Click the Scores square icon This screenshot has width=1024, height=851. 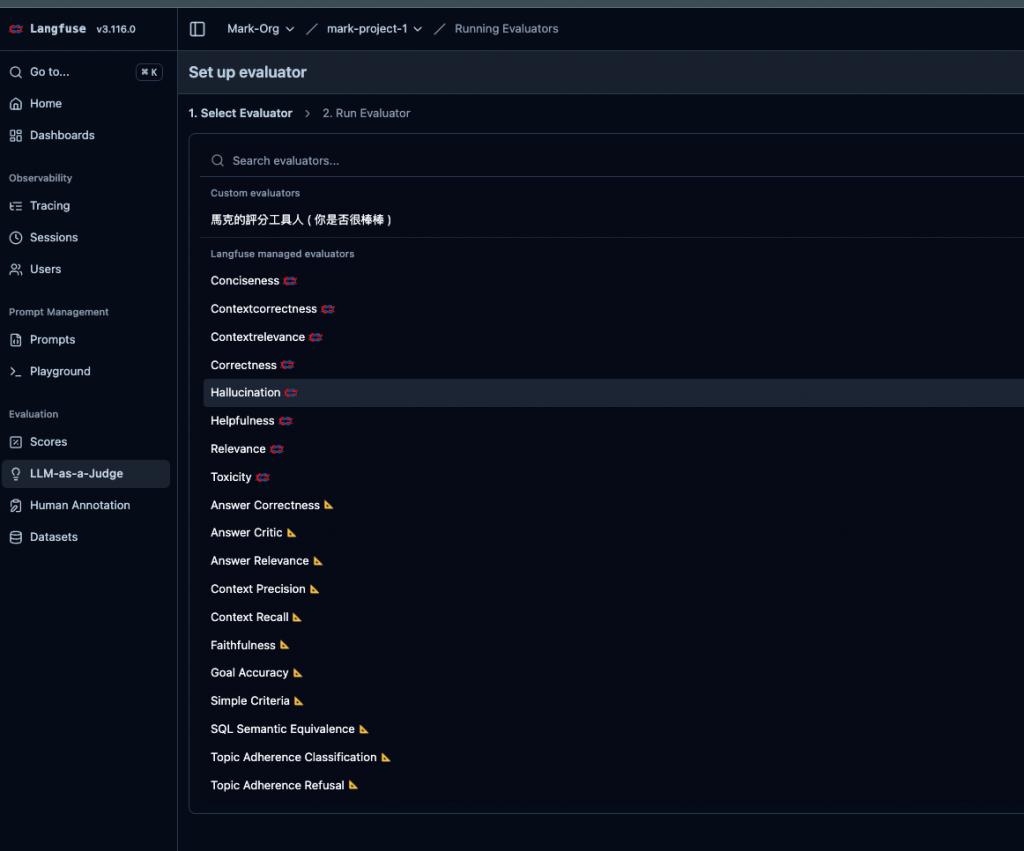tap(16, 442)
